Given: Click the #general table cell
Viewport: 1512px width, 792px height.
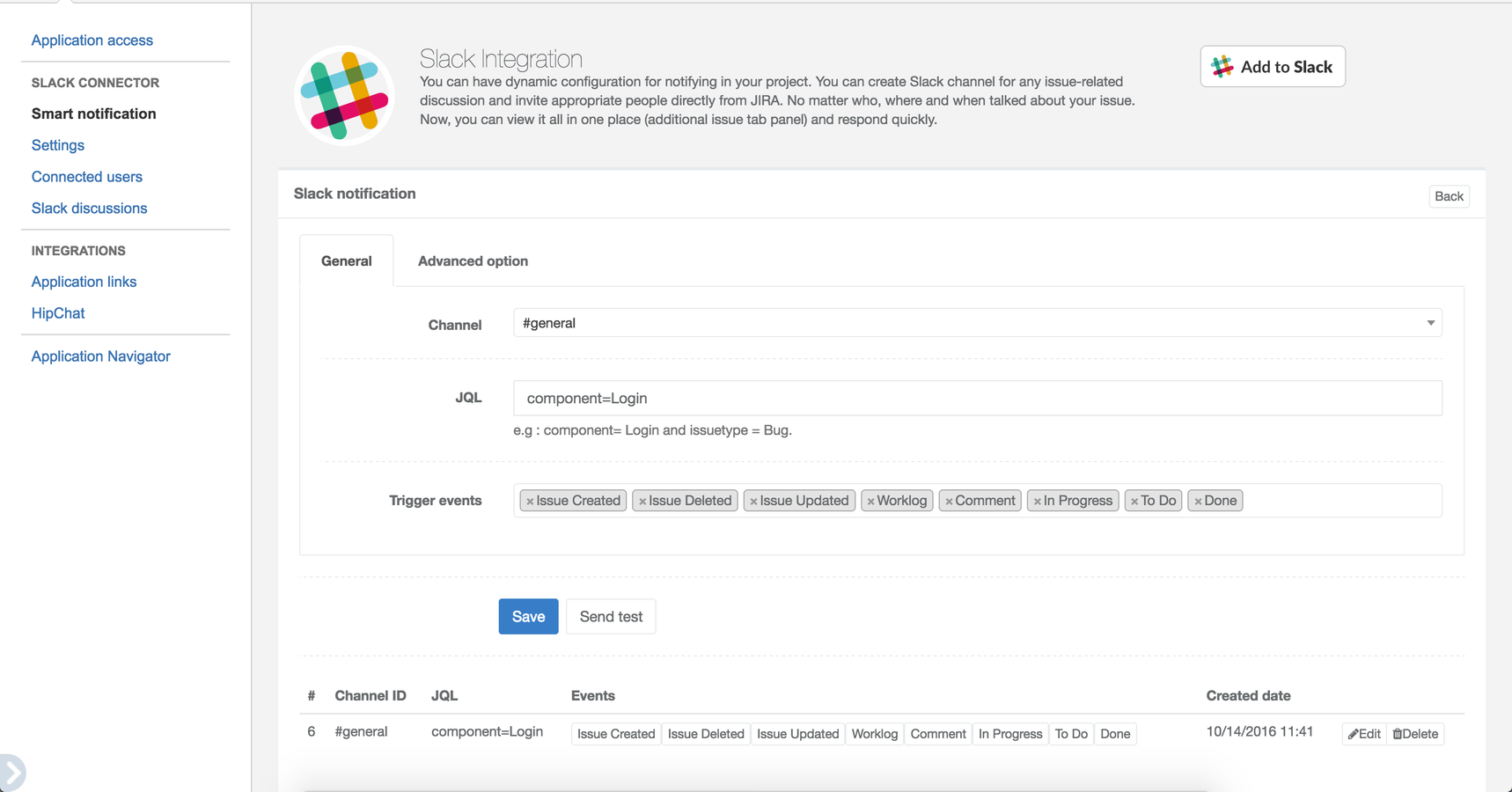Looking at the screenshot, I should pyautogui.click(x=361, y=732).
